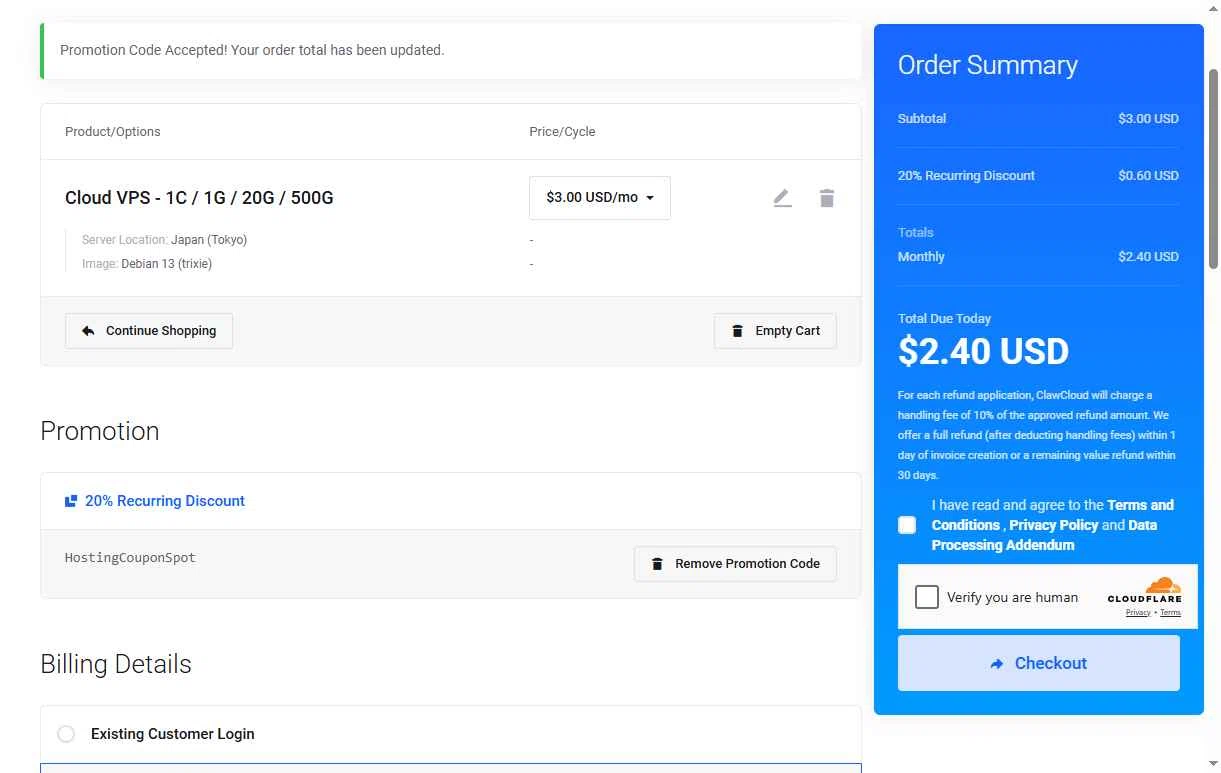Click the $2.40 USD total due amount
1221x773 pixels.
click(x=983, y=351)
